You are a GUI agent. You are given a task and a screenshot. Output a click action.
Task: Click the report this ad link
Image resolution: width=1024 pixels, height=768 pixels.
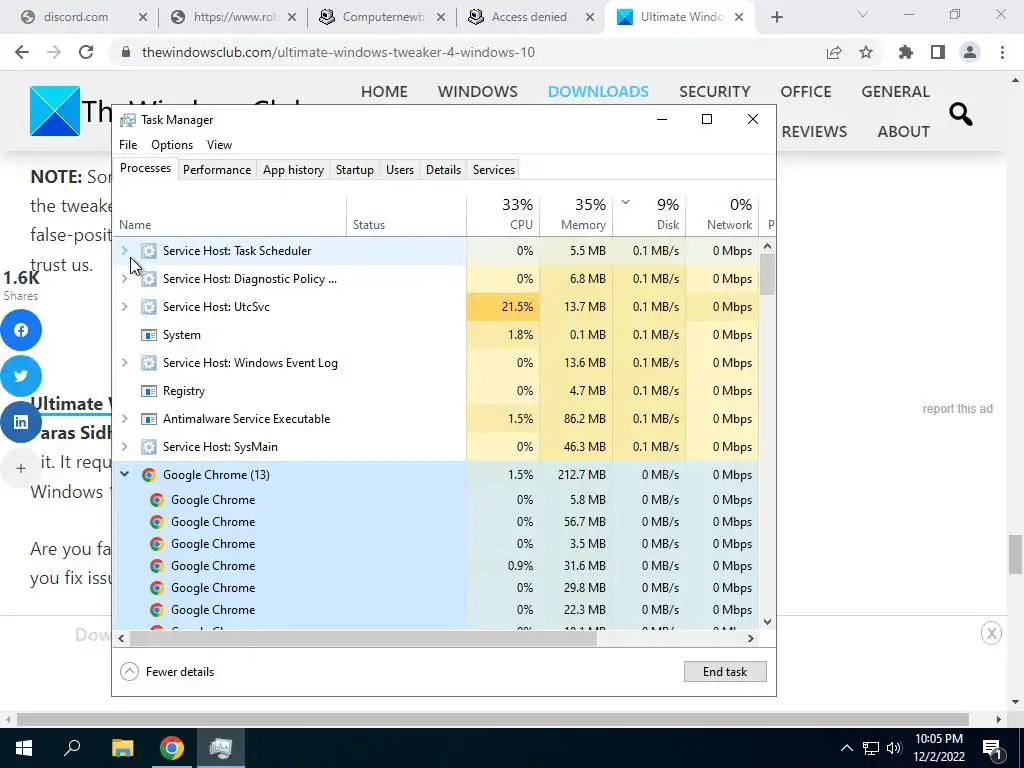coord(957,409)
